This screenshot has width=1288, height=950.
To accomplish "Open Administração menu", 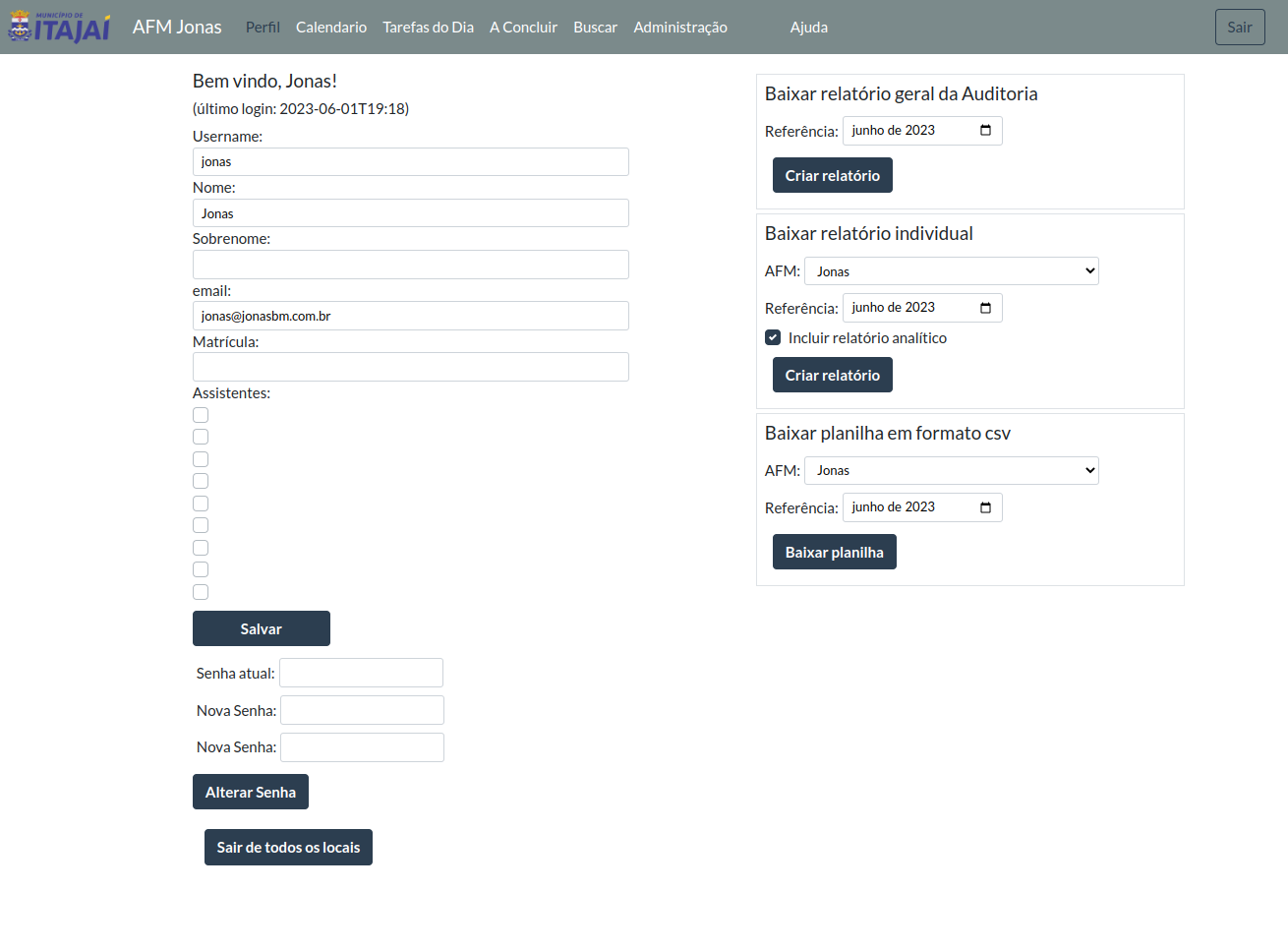I will [680, 28].
